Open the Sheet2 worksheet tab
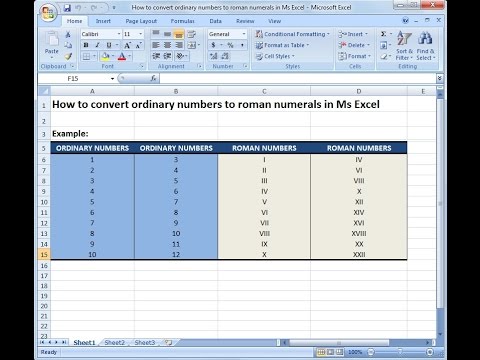This screenshot has width=480, height=360. tap(114, 342)
